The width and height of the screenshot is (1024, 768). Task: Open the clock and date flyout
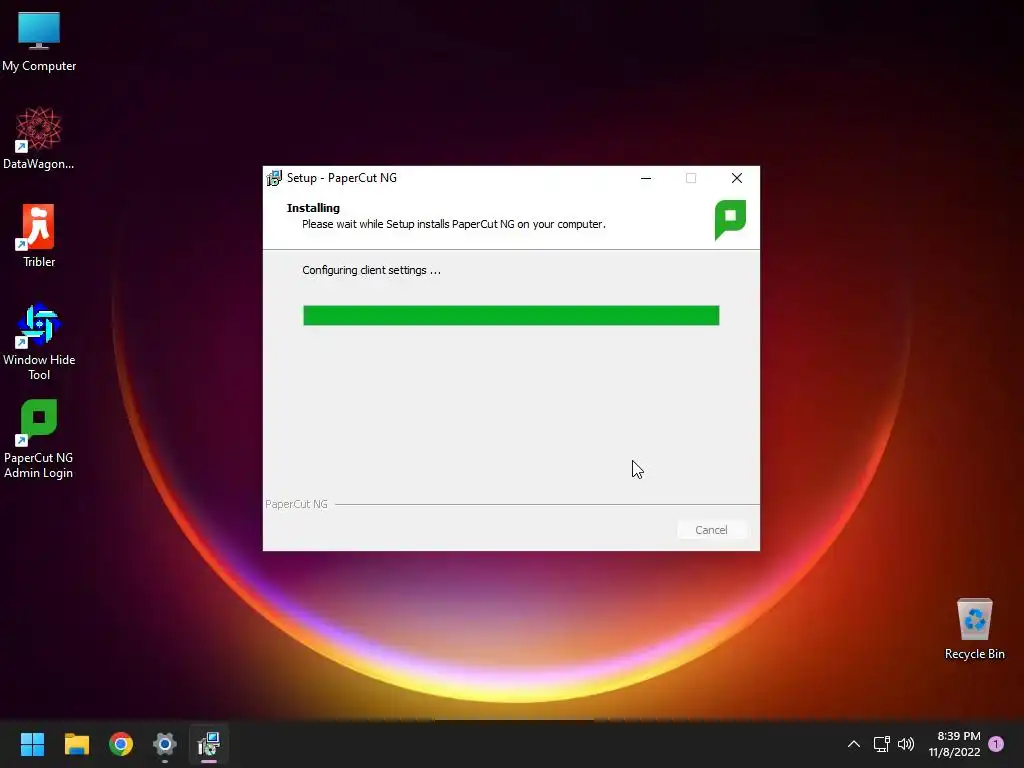955,744
